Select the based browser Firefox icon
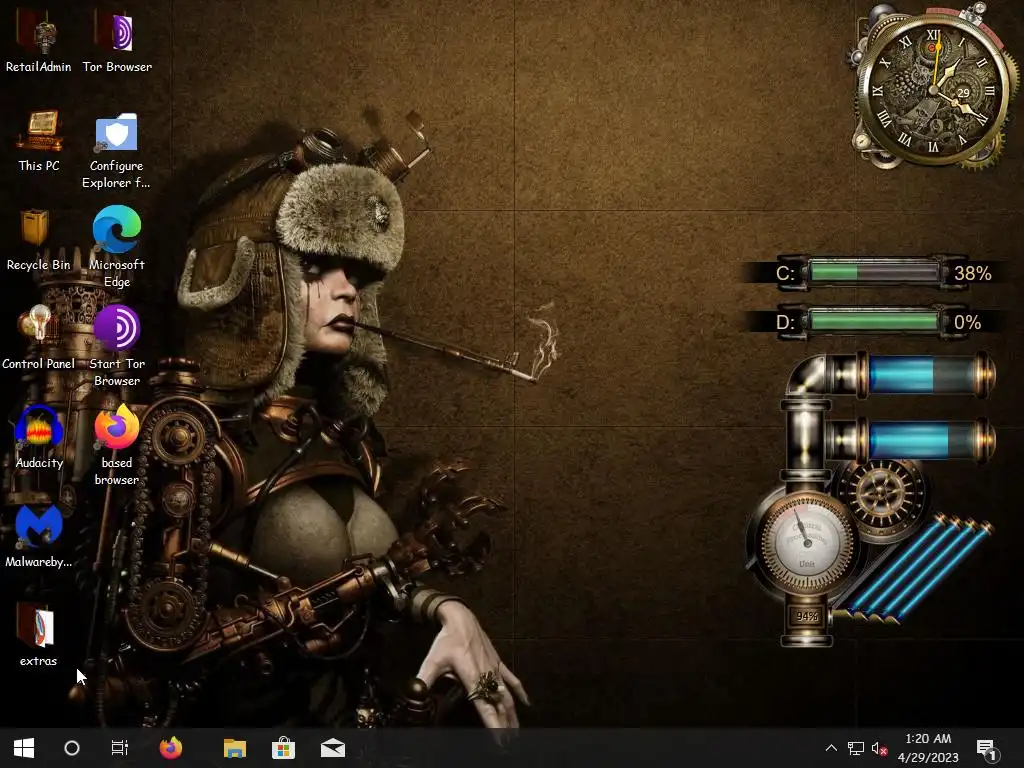 (117, 445)
